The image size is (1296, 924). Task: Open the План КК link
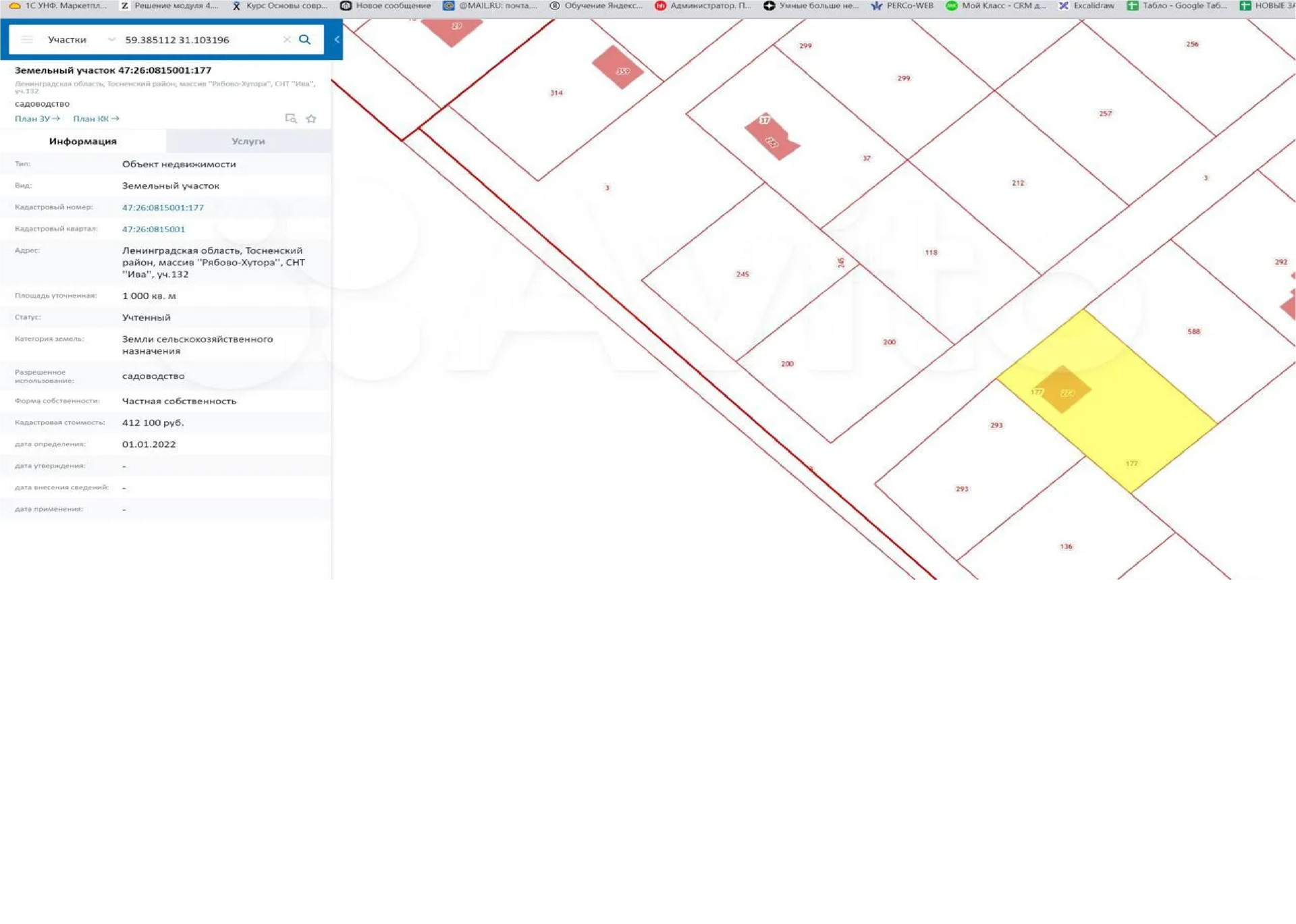point(96,119)
